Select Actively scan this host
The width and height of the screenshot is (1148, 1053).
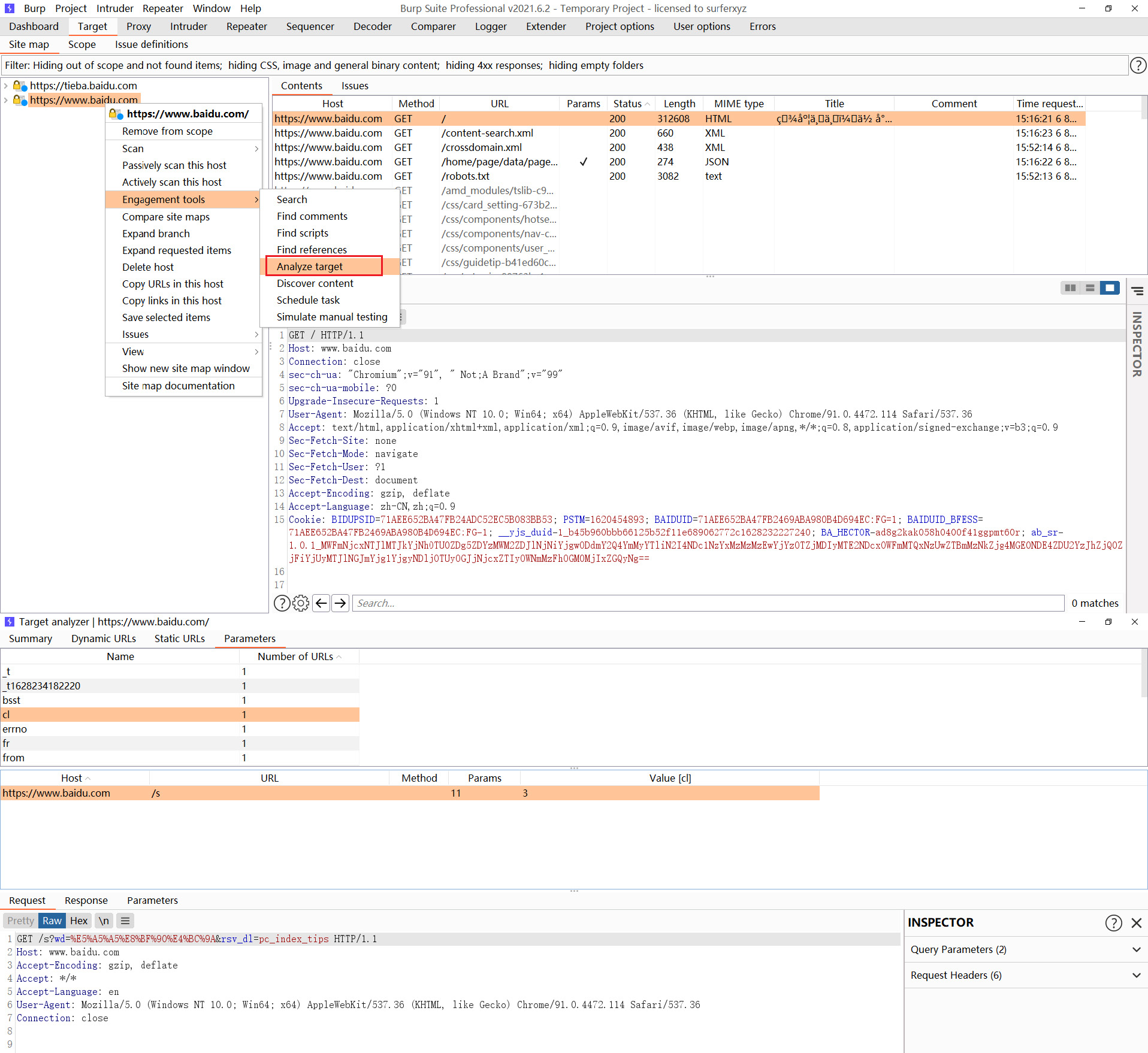pyautogui.click(x=183, y=182)
